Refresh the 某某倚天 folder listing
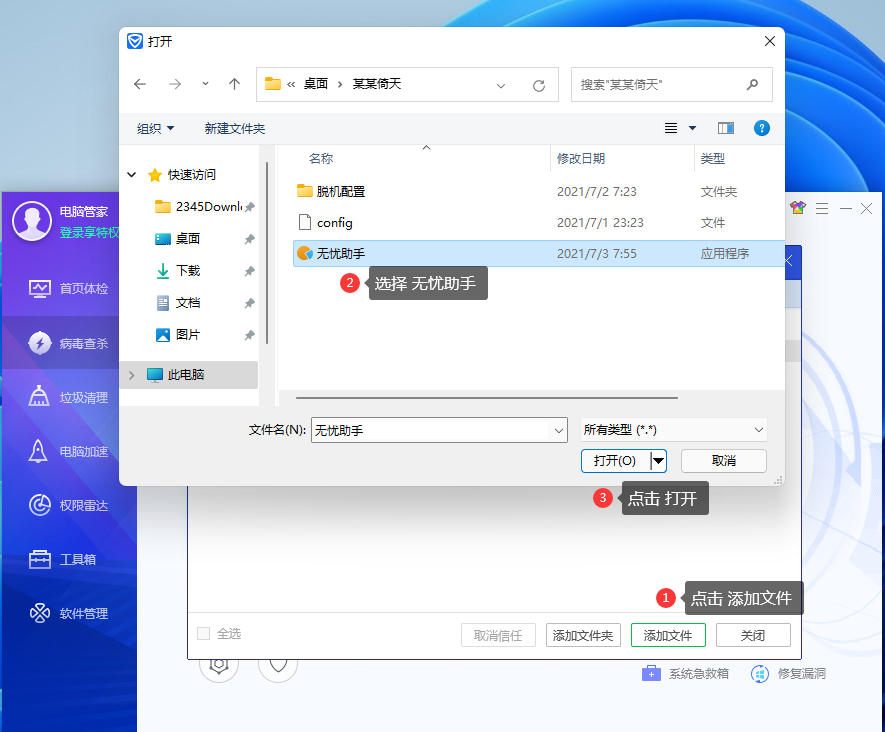885x732 pixels. coord(539,85)
